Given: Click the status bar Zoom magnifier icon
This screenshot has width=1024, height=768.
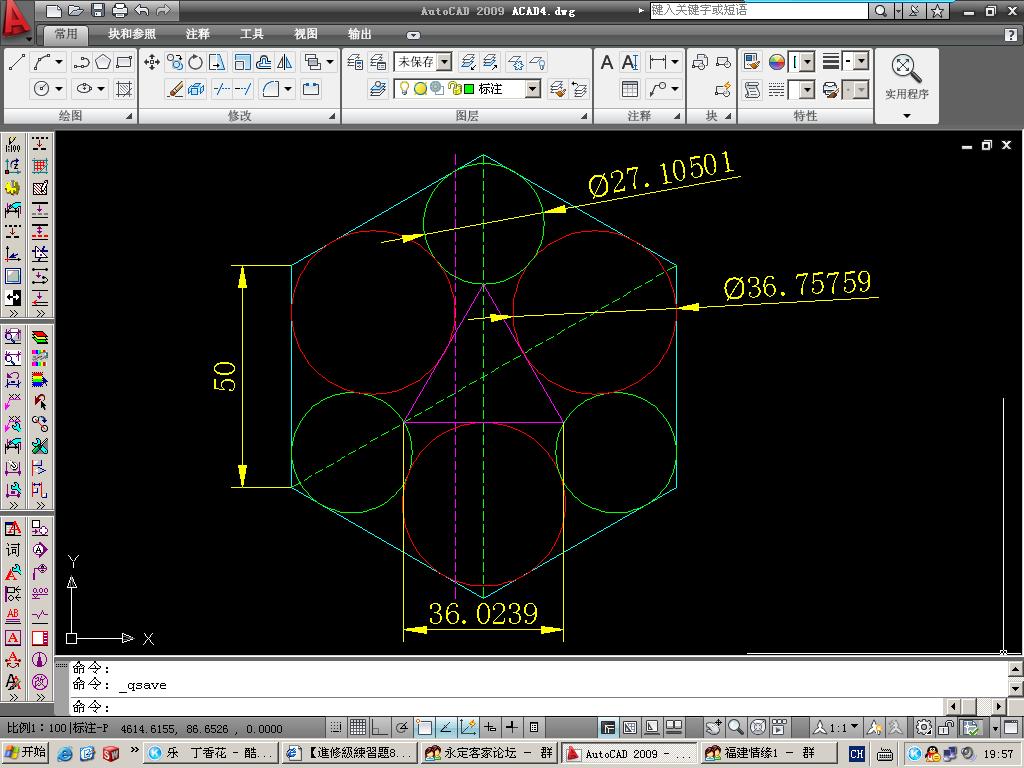Looking at the screenshot, I should click(x=736, y=727).
